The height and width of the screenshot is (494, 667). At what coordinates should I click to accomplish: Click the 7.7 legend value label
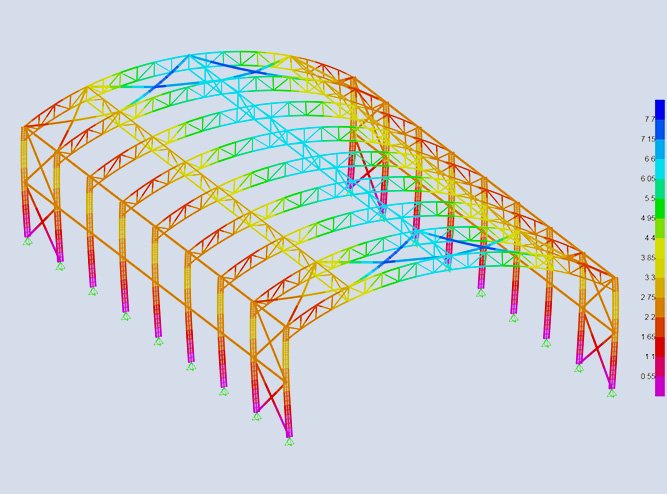point(648,119)
